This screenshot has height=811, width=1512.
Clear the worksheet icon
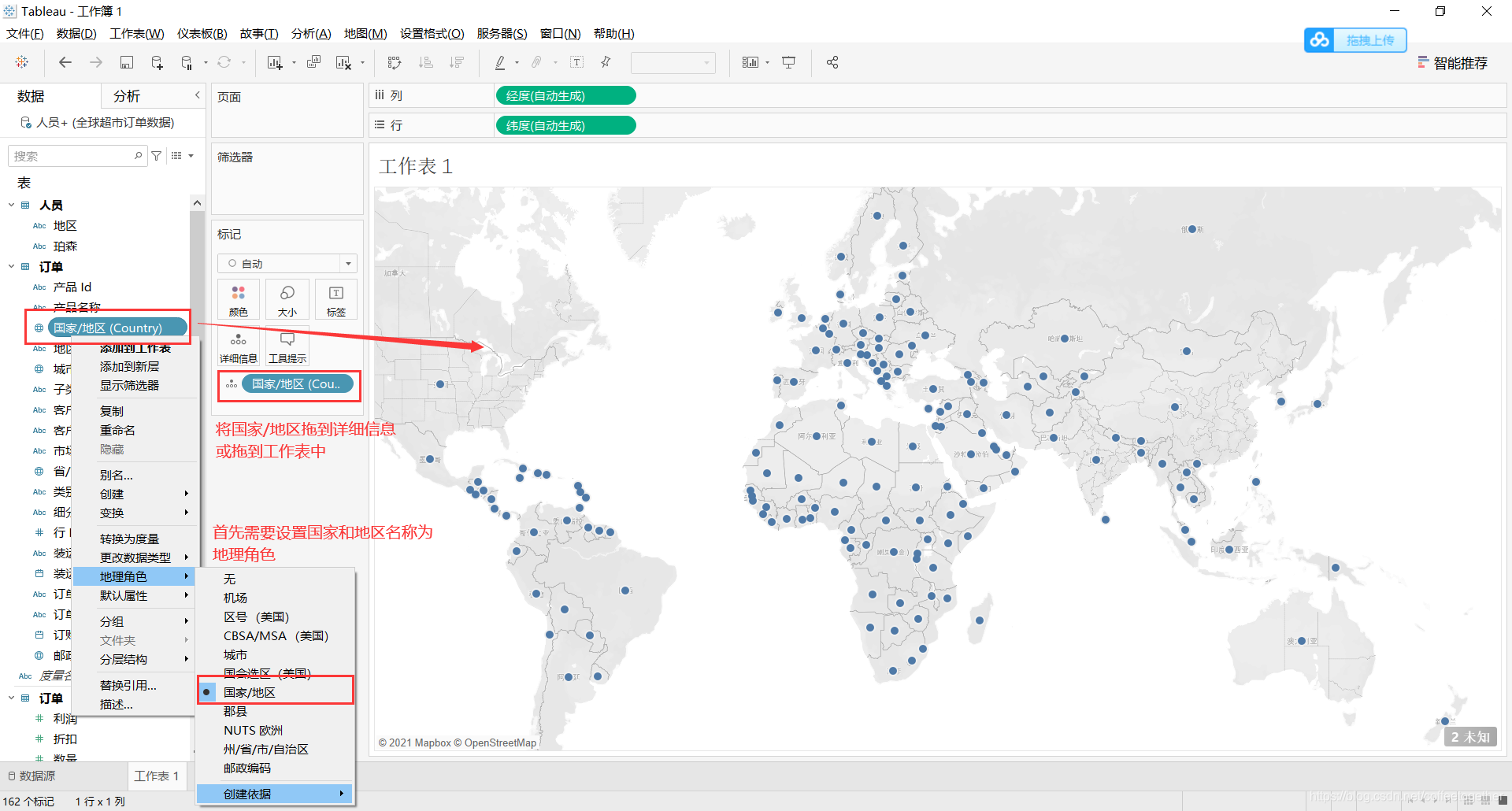[343, 62]
